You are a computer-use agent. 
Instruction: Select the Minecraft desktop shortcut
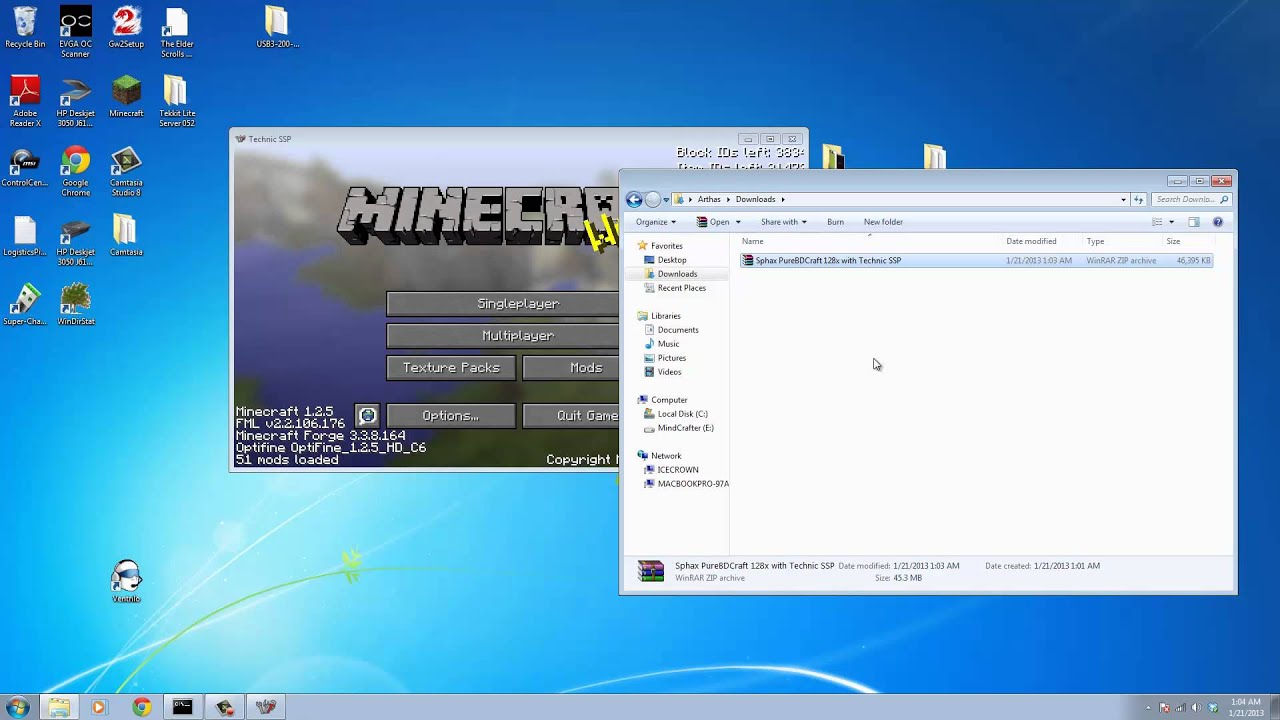pyautogui.click(x=126, y=97)
